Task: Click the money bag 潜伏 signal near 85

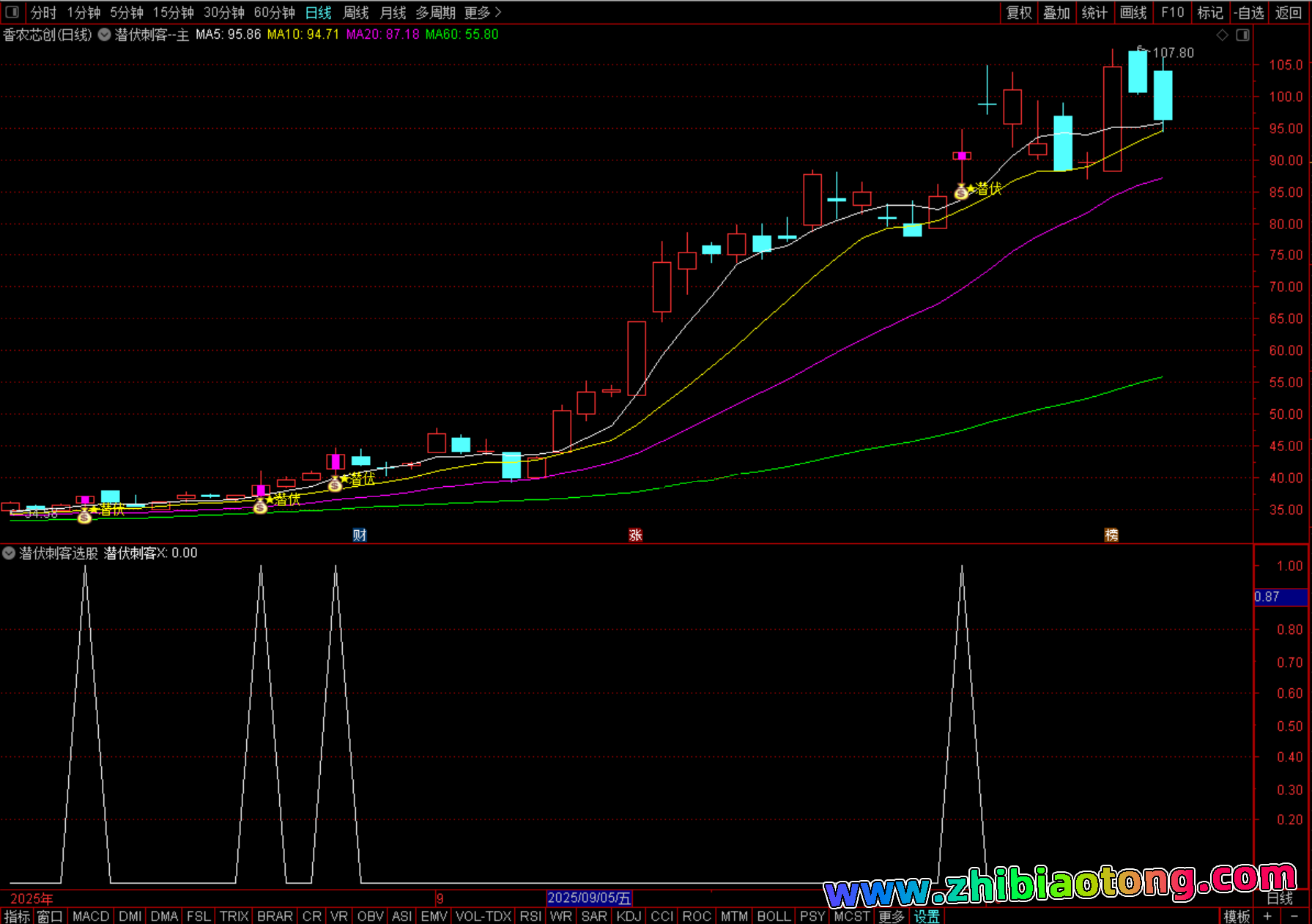Action: (x=961, y=193)
